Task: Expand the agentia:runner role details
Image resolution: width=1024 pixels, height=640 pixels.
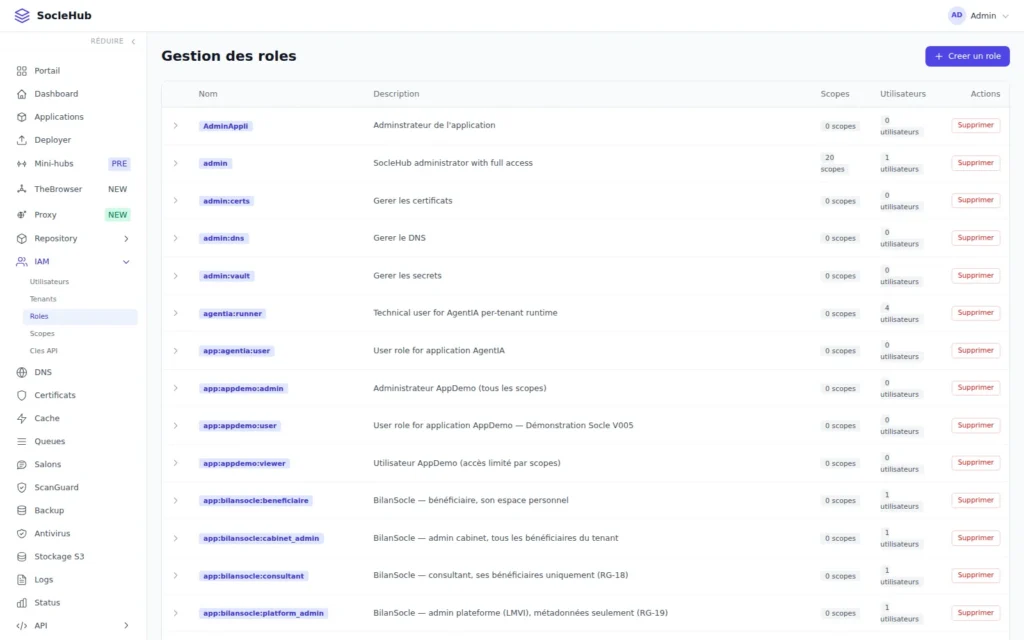Action: pyautogui.click(x=176, y=313)
